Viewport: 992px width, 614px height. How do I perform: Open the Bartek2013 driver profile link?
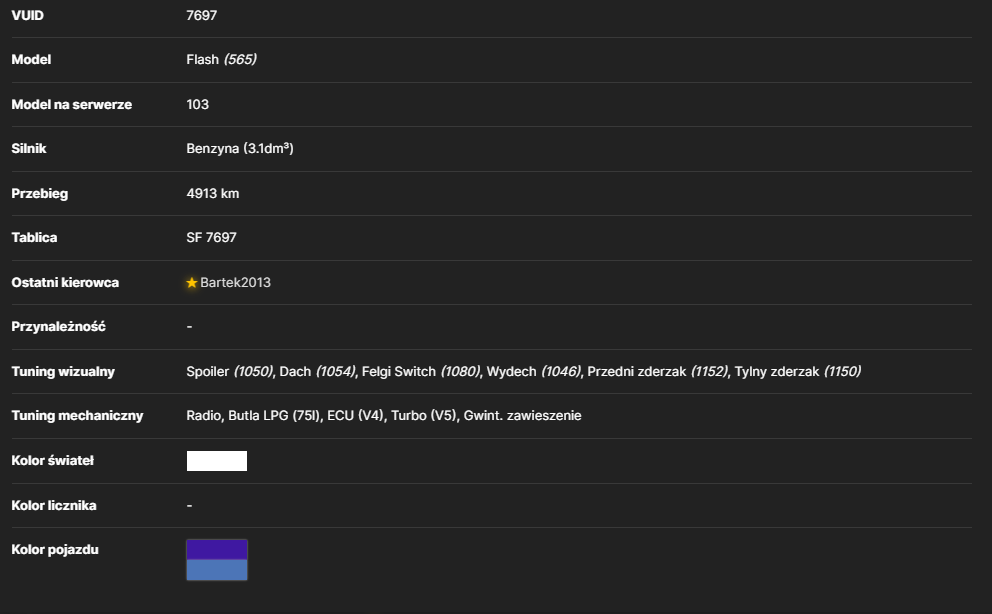pos(235,283)
